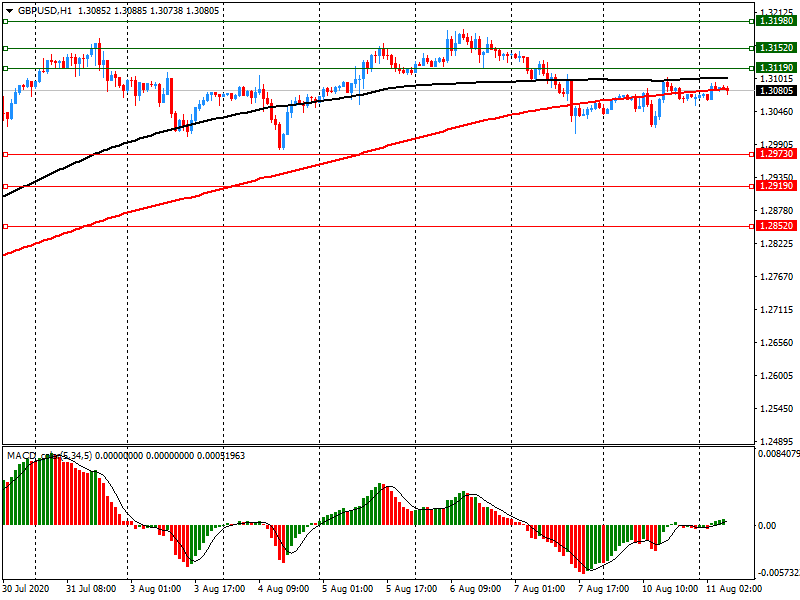
Task: Click the 30 Jul 2020 date on the time axis
Action: [x=26, y=589]
